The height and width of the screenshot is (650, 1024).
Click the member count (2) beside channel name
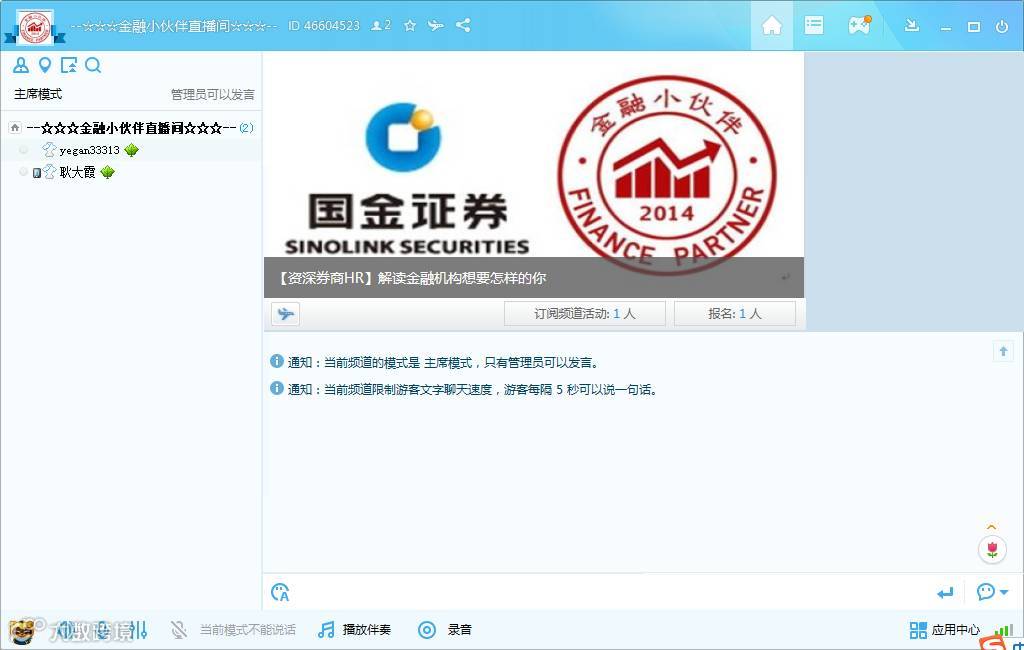tap(246, 128)
